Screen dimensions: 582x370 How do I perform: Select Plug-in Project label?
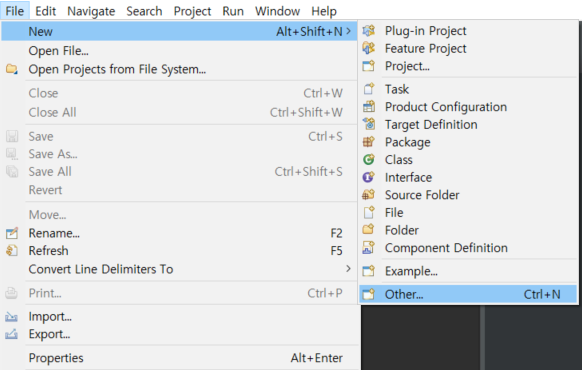tap(425, 31)
